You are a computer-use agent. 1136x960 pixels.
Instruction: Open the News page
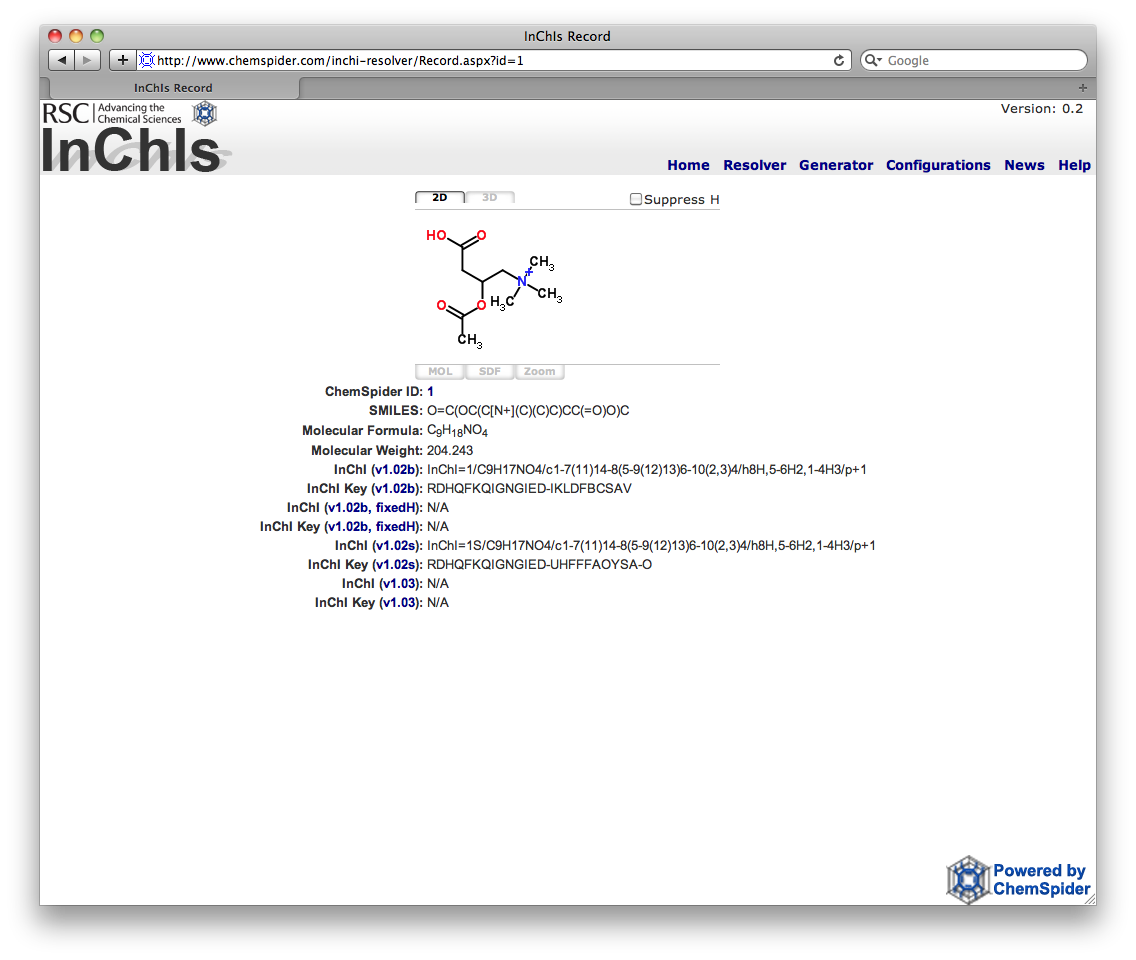coord(1024,165)
